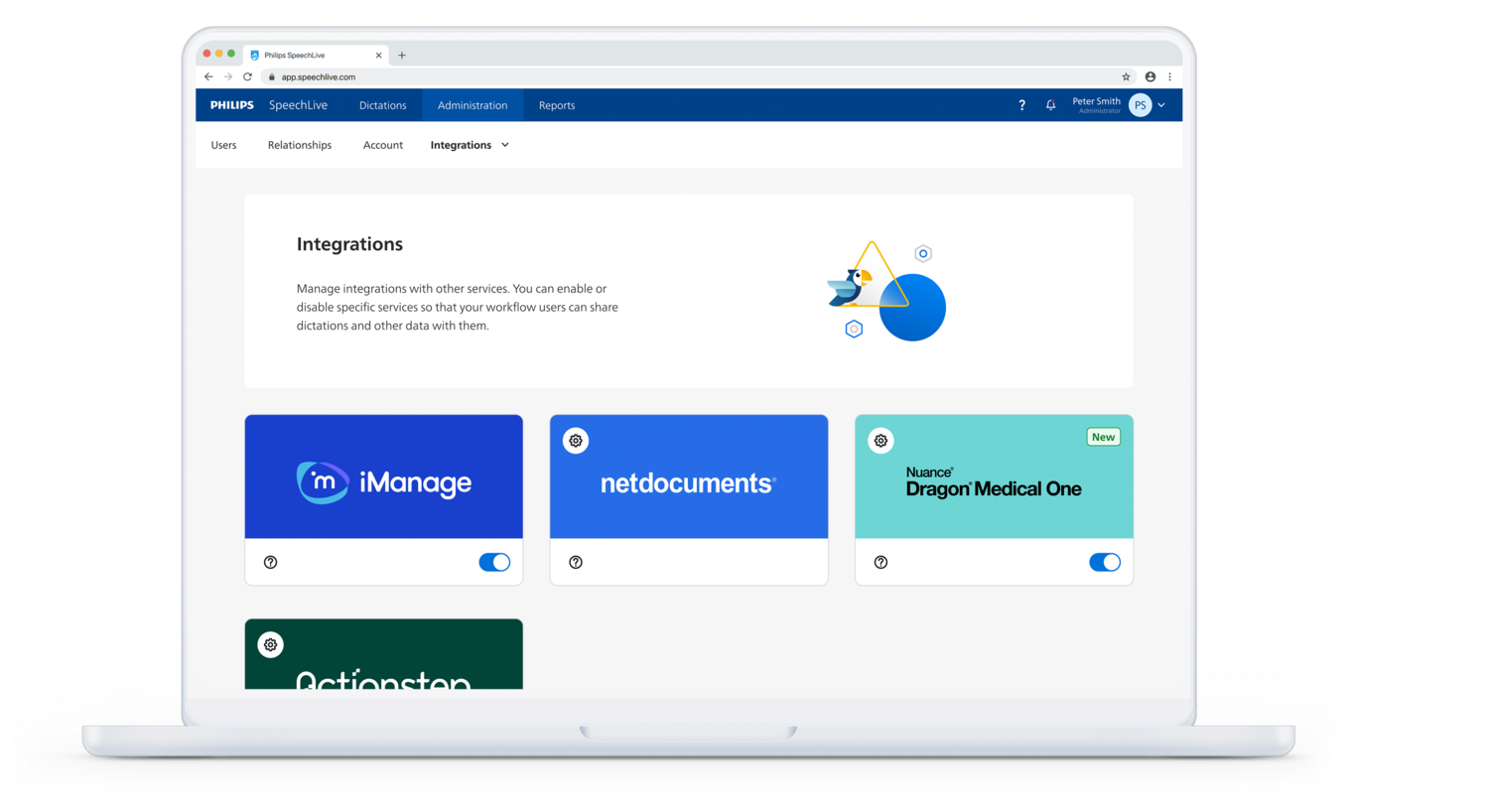
Task: Close the Philips SpeechLive browser tab
Action: point(378,56)
